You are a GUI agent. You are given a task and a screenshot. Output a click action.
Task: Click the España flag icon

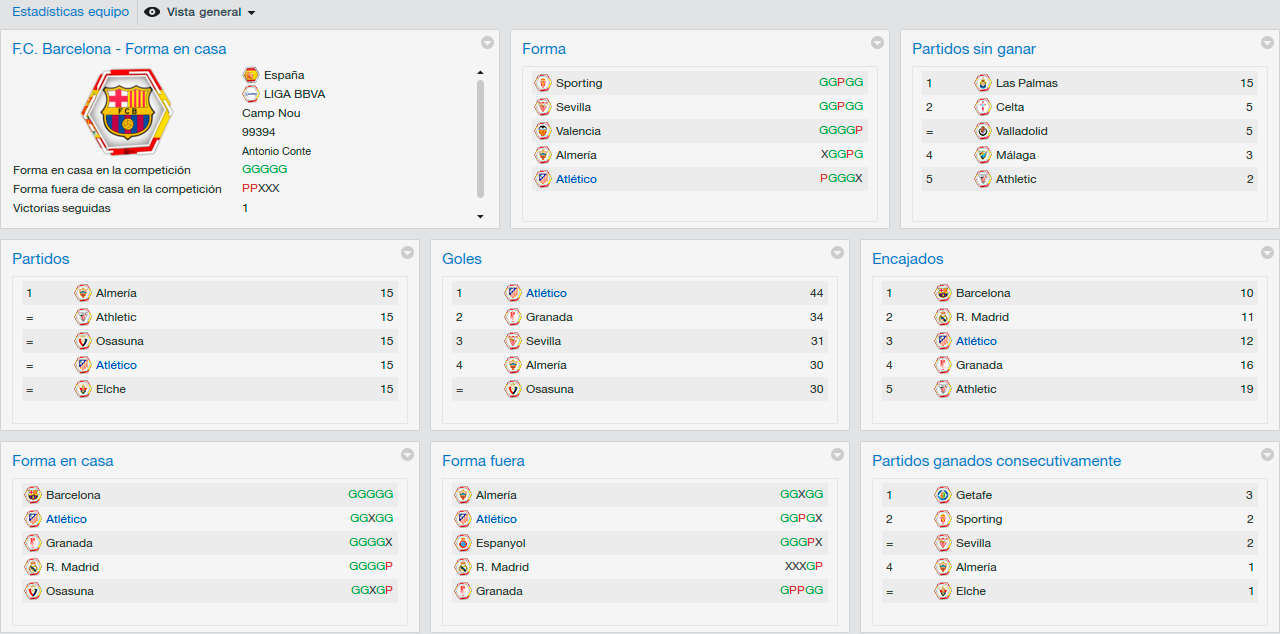251,75
